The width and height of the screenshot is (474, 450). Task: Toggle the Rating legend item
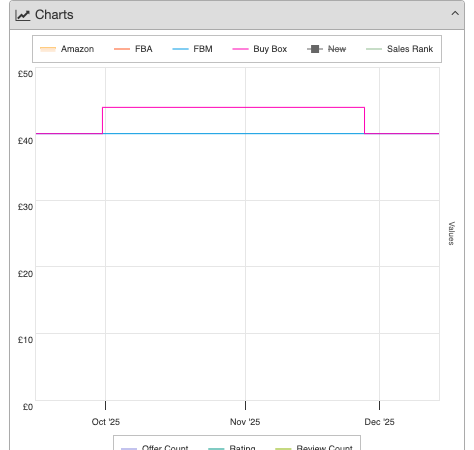tap(232, 447)
